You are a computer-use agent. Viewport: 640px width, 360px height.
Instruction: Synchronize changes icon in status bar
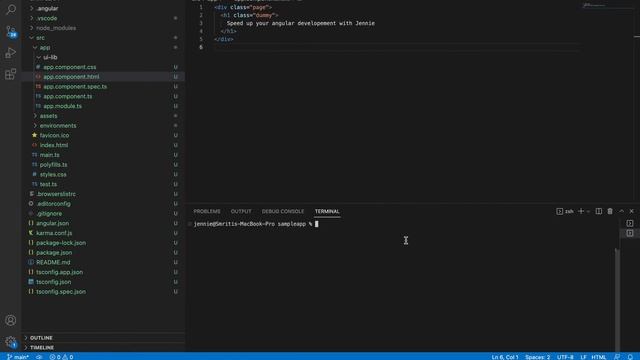(x=39, y=357)
